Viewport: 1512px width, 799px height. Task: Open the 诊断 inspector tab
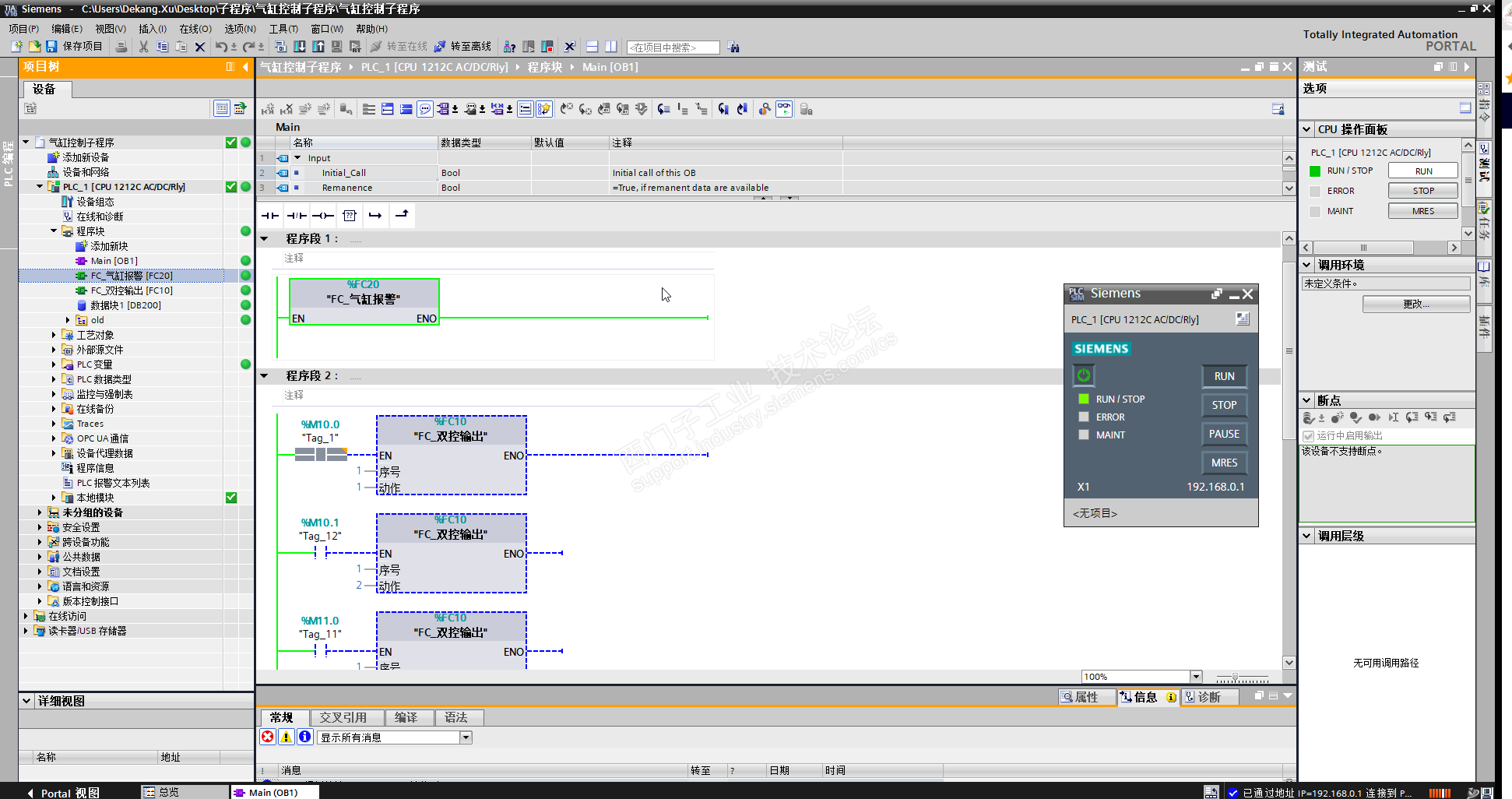pyautogui.click(x=1209, y=697)
